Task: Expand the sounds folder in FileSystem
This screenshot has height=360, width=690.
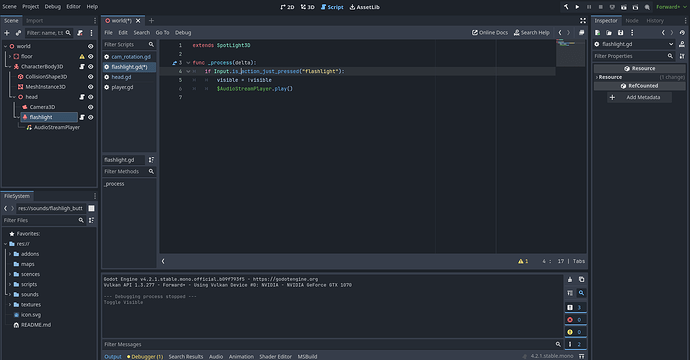Action: tap(10, 294)
